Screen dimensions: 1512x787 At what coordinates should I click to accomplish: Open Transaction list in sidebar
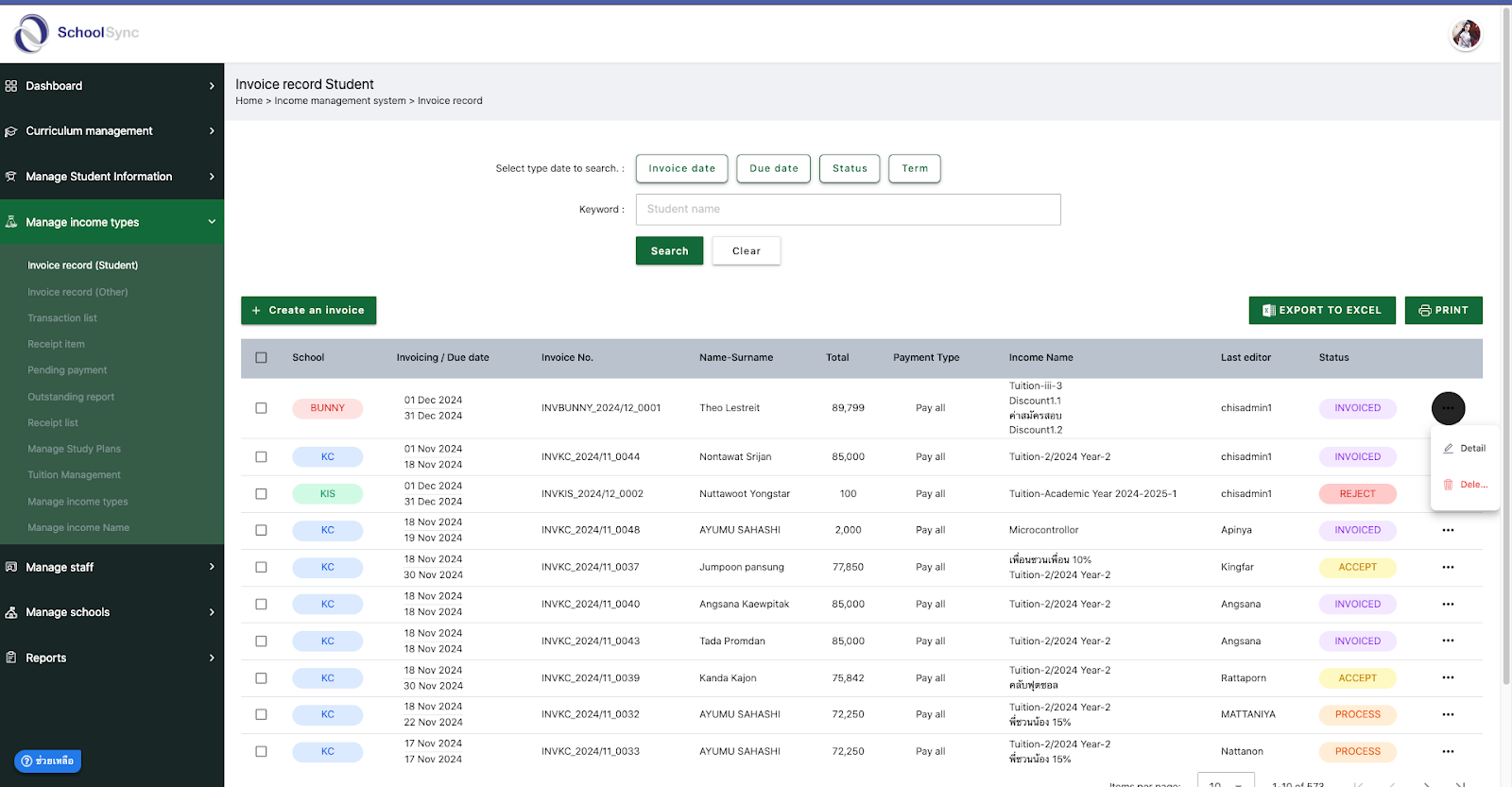(x=62, y=318)
